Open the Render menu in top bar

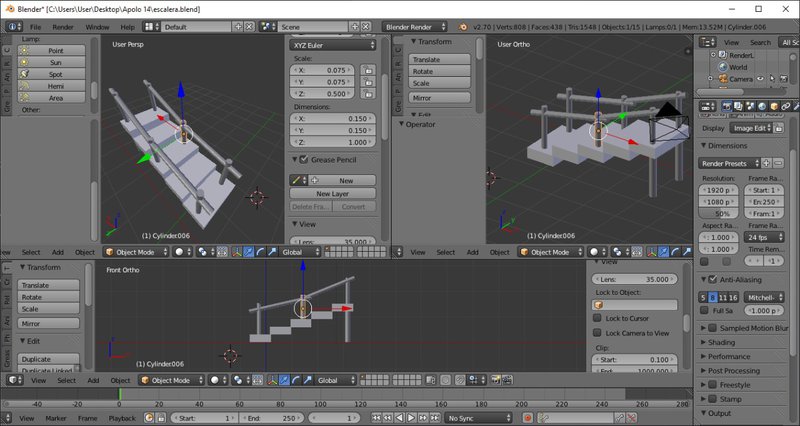click(63, 26)
